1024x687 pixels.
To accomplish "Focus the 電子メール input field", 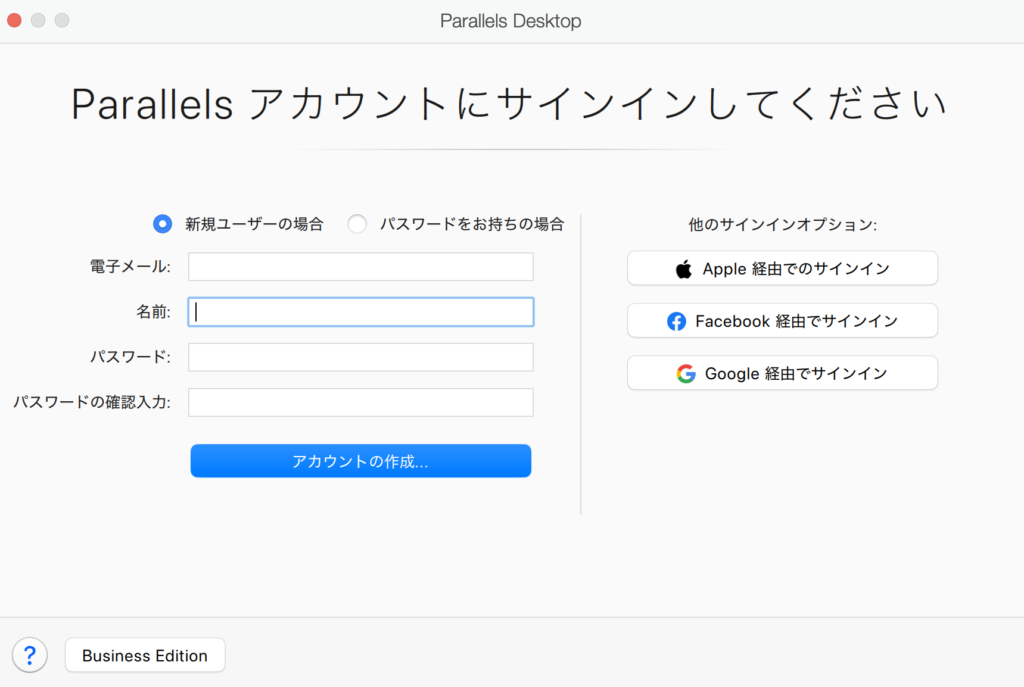I will (360, 267).
